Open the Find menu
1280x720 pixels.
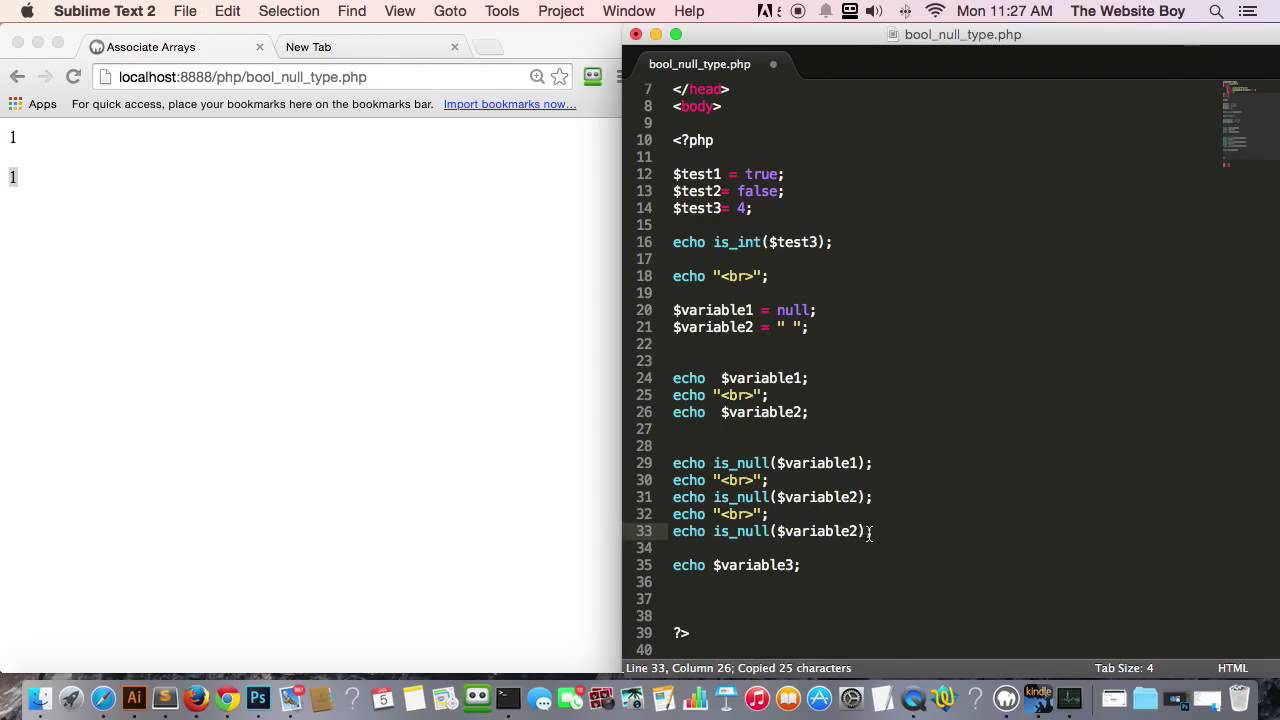coord(352,11)
